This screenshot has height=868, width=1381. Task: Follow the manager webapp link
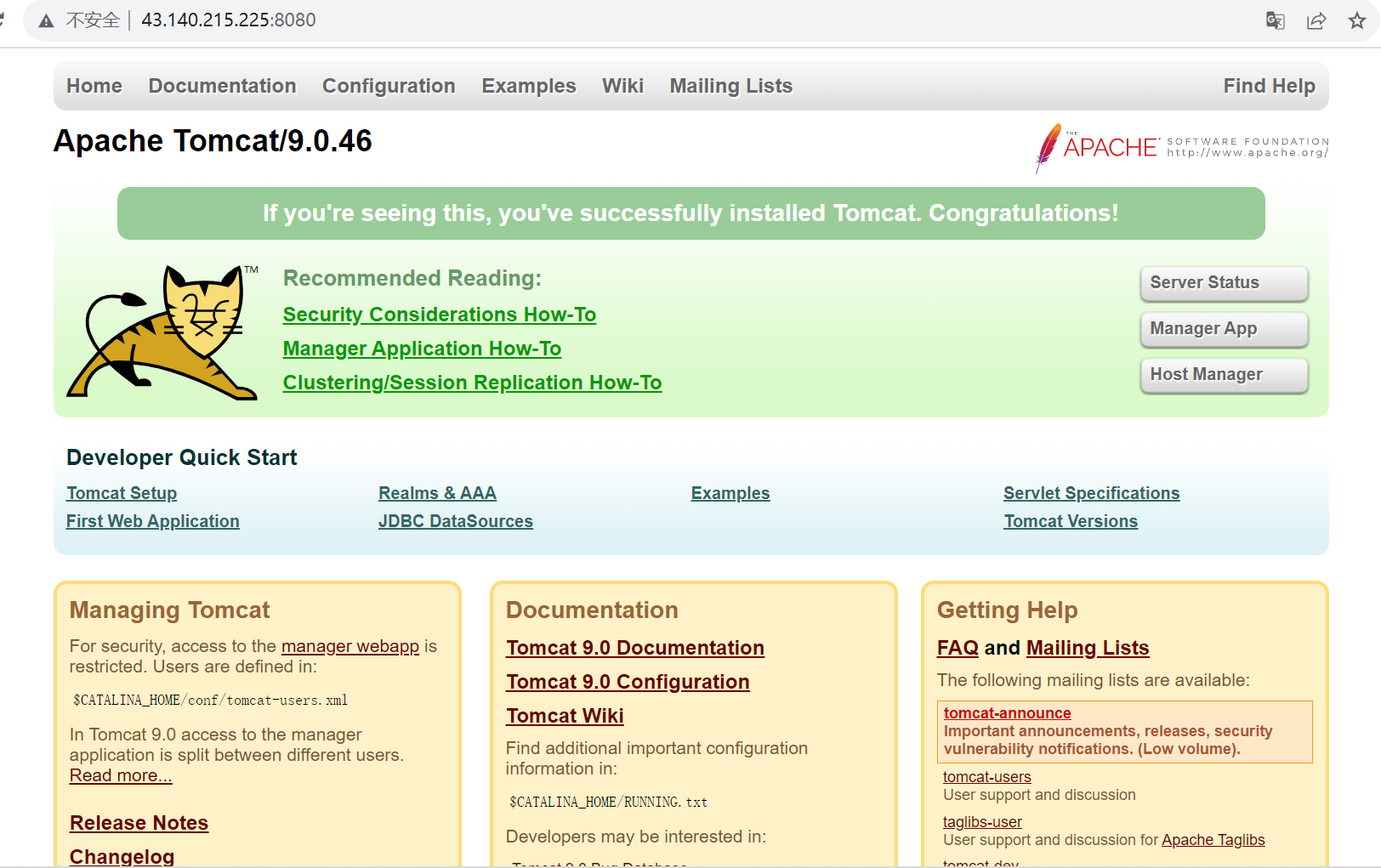(x=350, y=646)
